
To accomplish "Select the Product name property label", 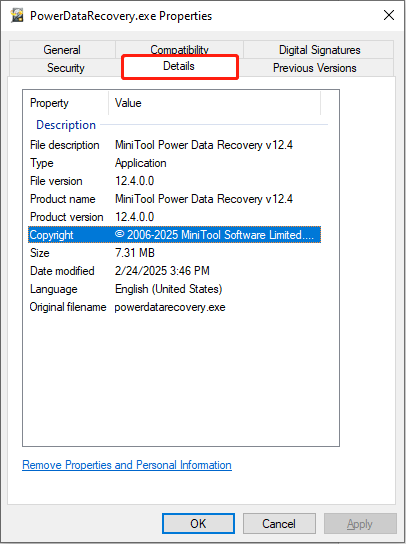I will click(x=62, y=199).
